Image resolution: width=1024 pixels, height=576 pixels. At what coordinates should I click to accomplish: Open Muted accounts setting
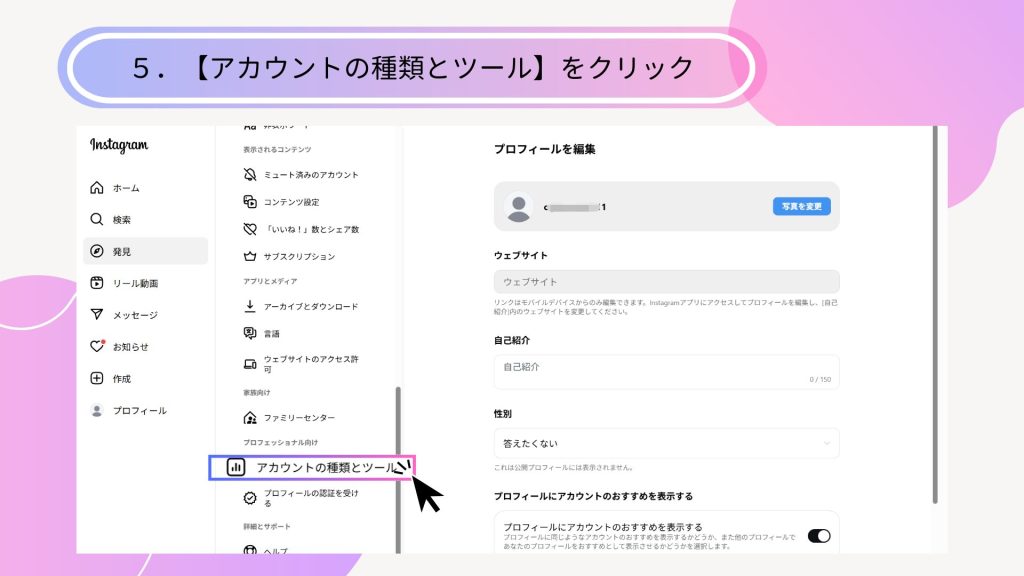coord(310,174)
